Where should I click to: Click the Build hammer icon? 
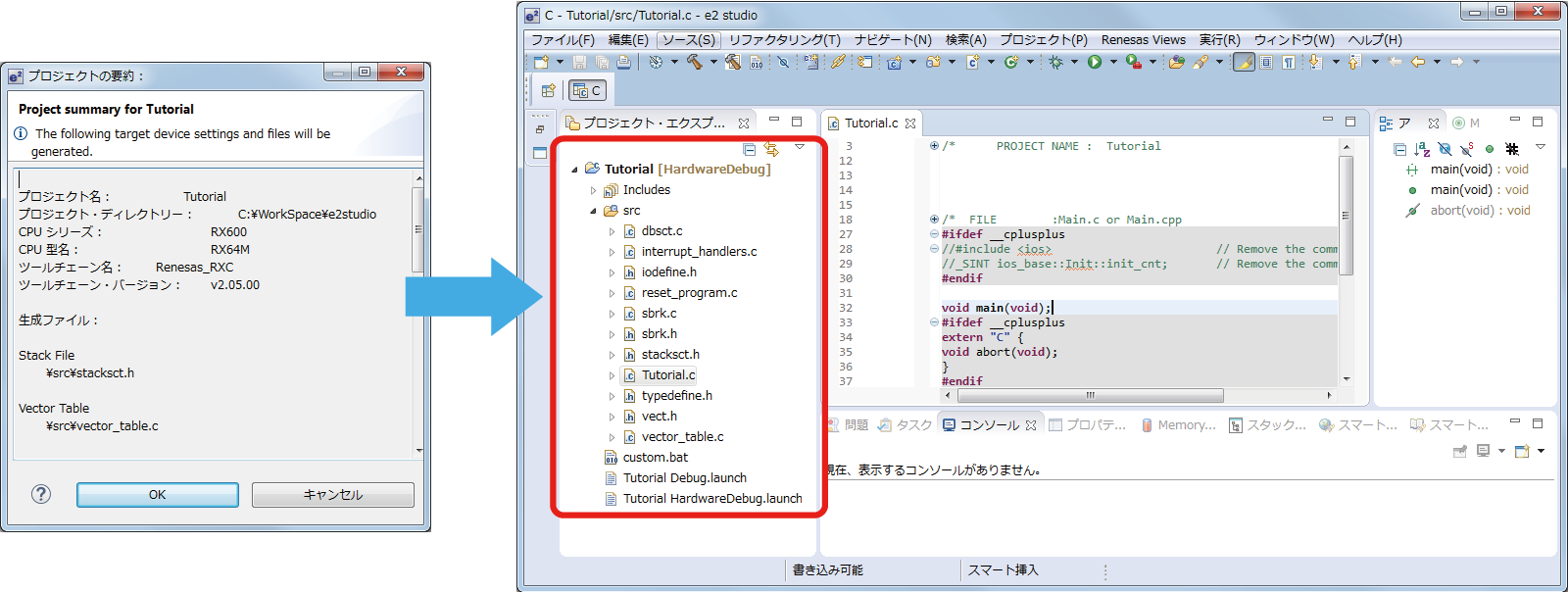tap(694, 62)
